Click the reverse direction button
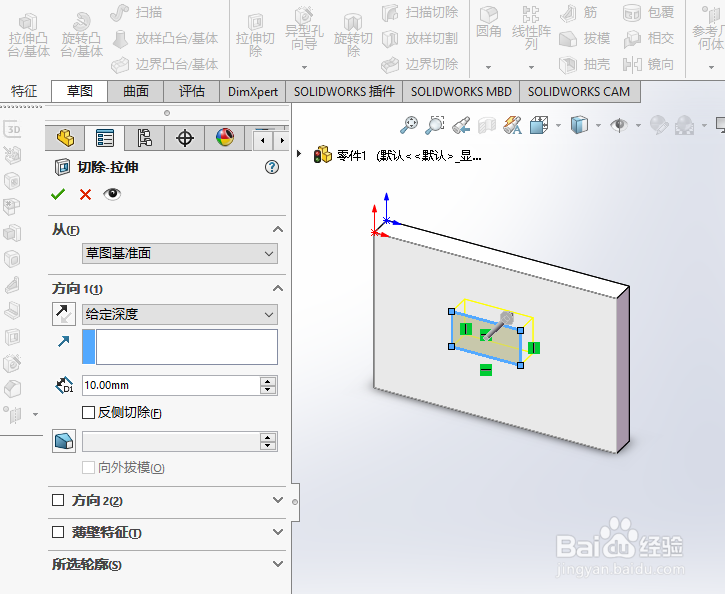This screenshot has width=725, height=594. coord(64,314)
